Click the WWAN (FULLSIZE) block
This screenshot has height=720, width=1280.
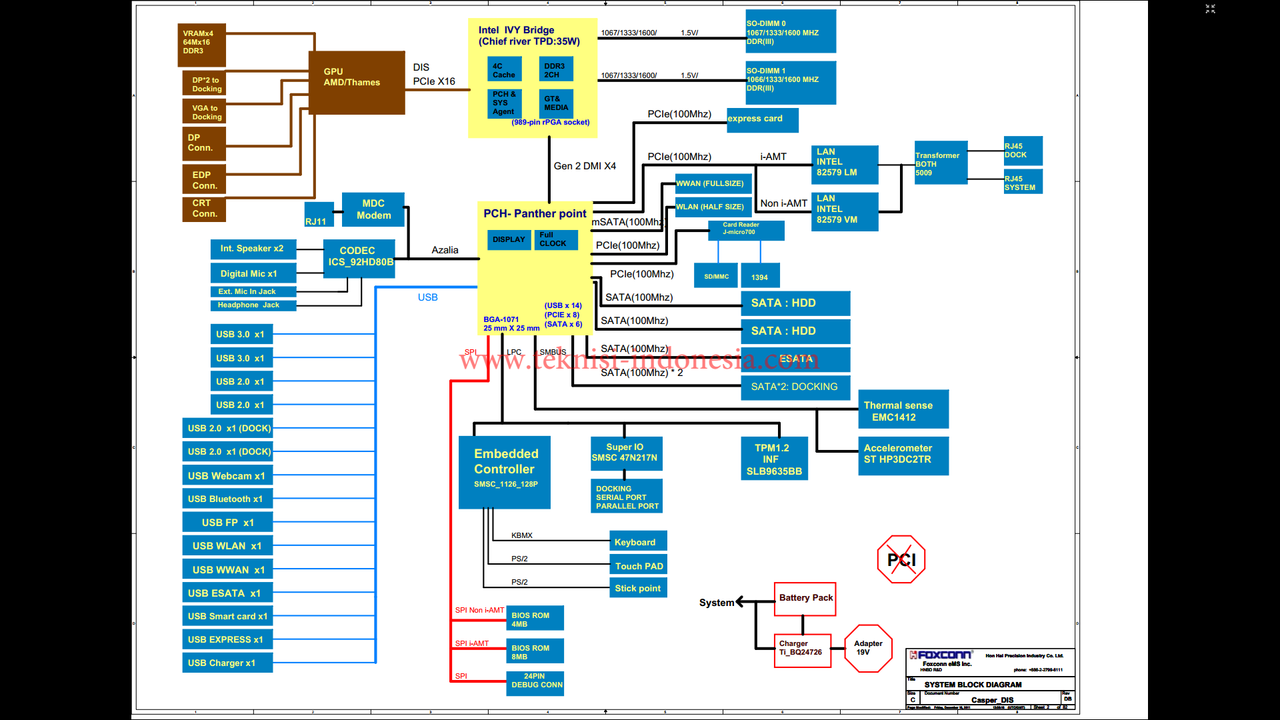click(x=711, y=184)
